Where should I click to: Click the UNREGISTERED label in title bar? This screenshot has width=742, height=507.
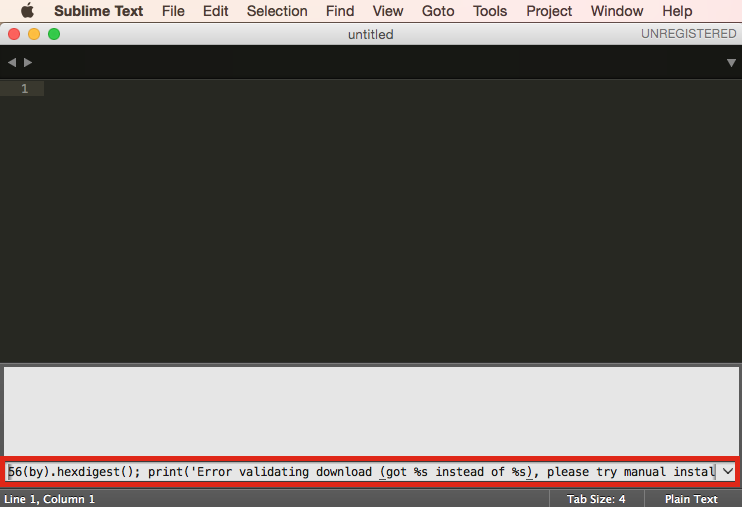689,34
